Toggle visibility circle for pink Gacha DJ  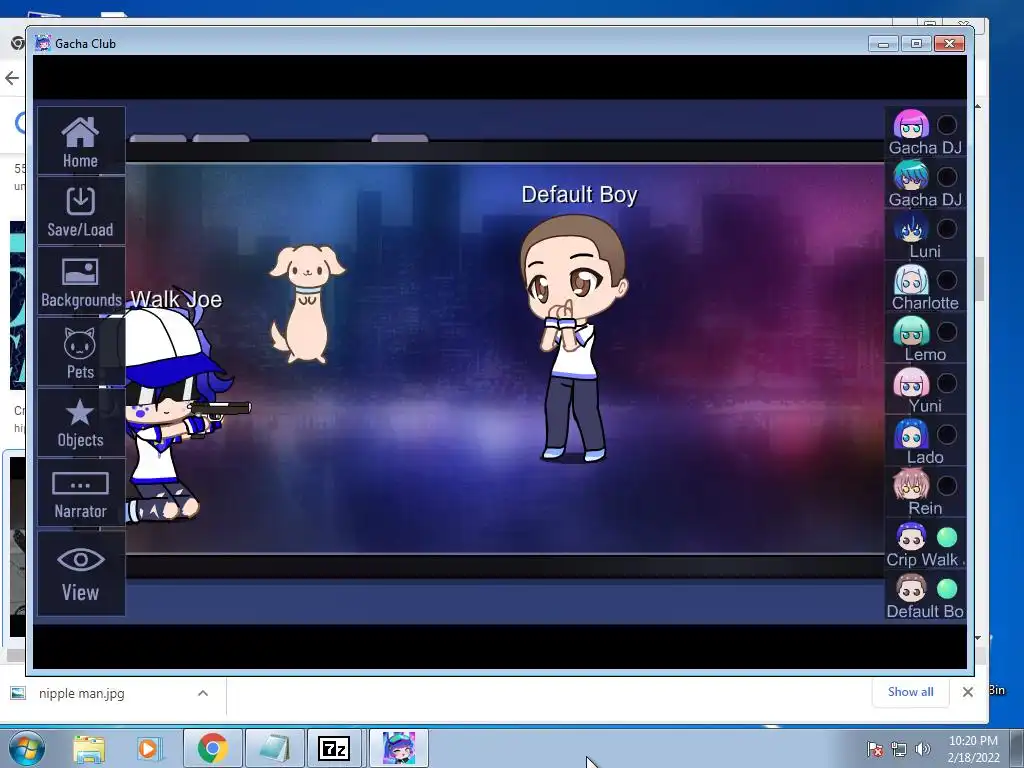(947, 125)
